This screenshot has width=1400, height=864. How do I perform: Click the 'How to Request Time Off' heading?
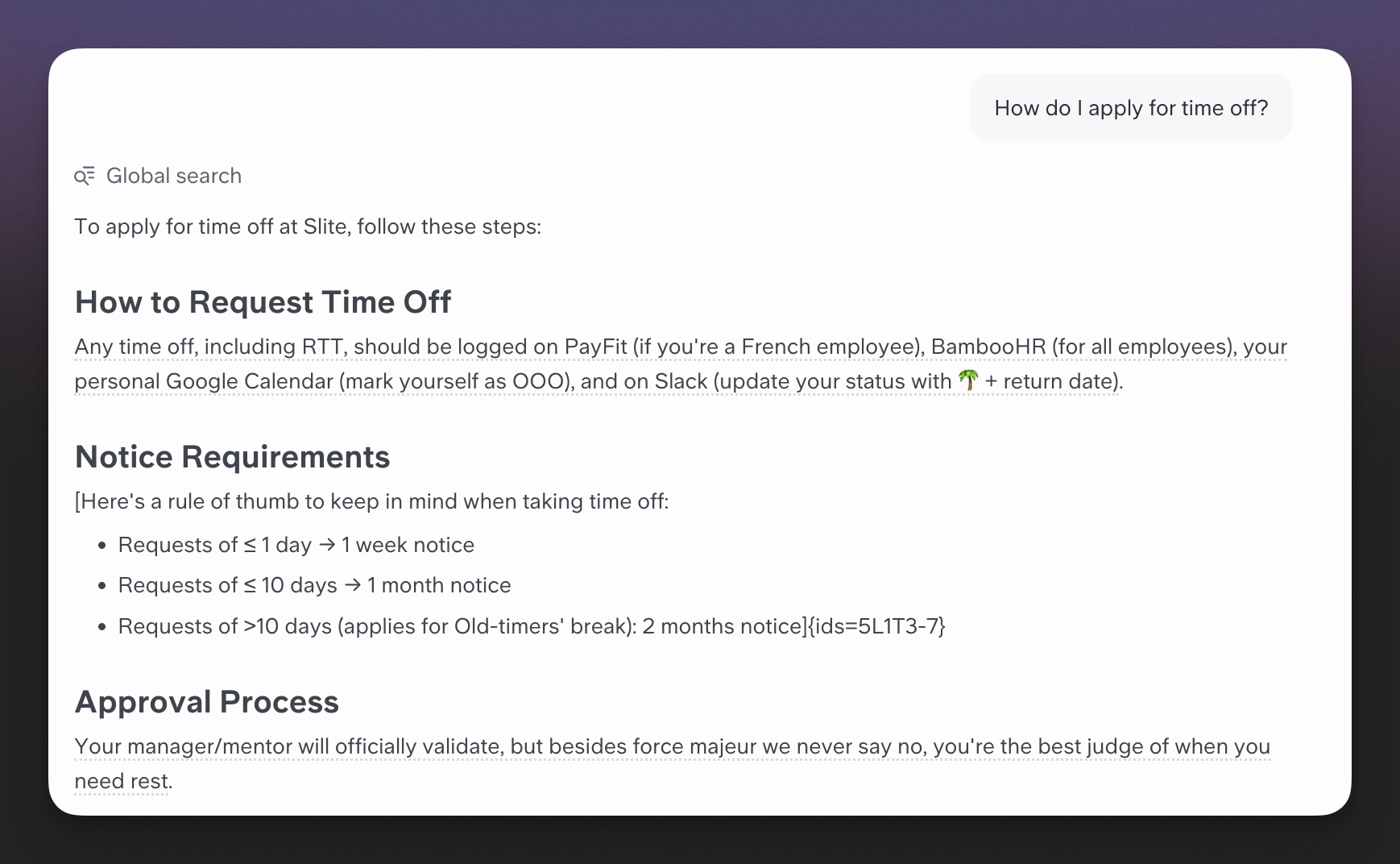(263, 302)
